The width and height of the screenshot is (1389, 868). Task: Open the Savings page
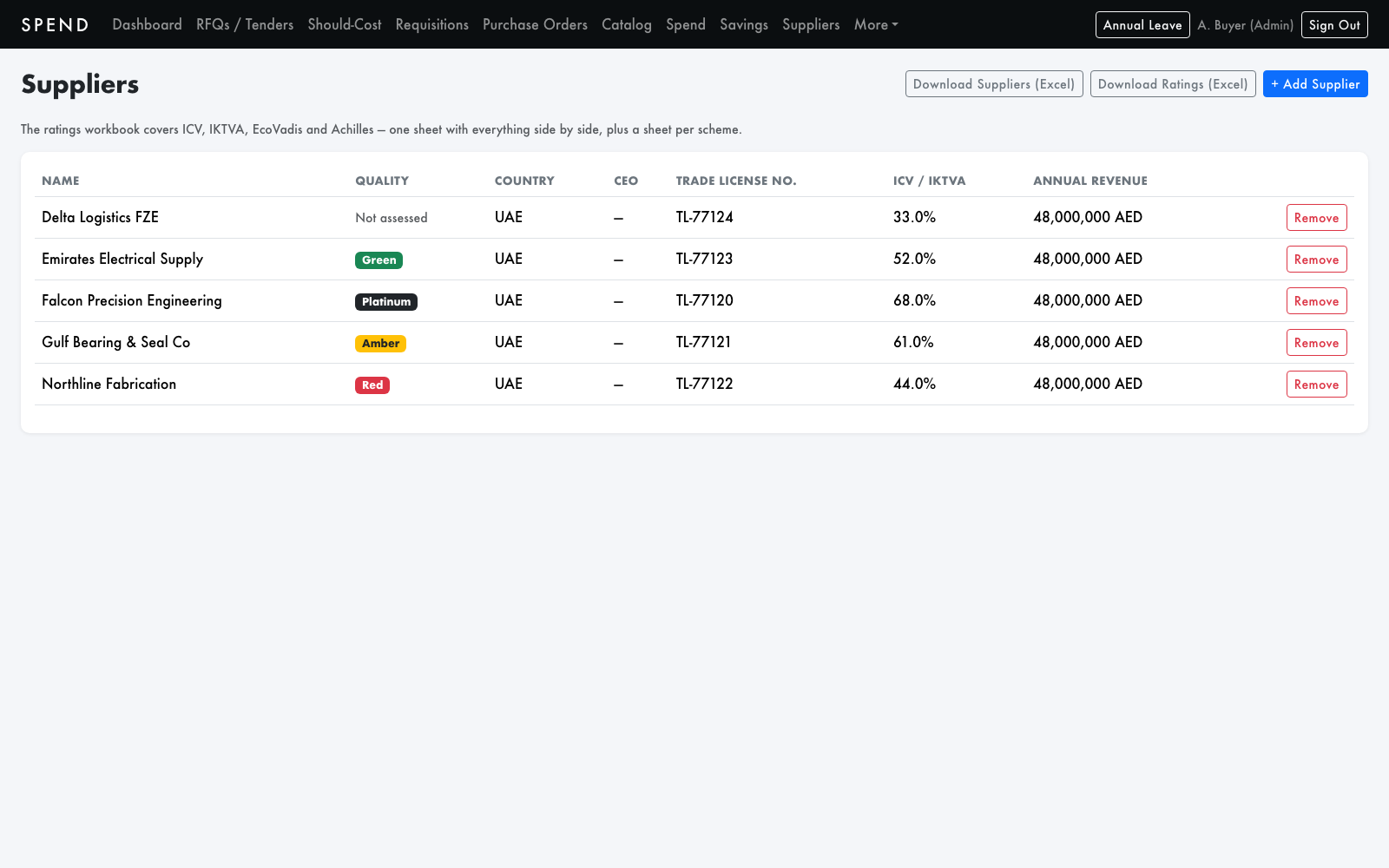[743, 24]
